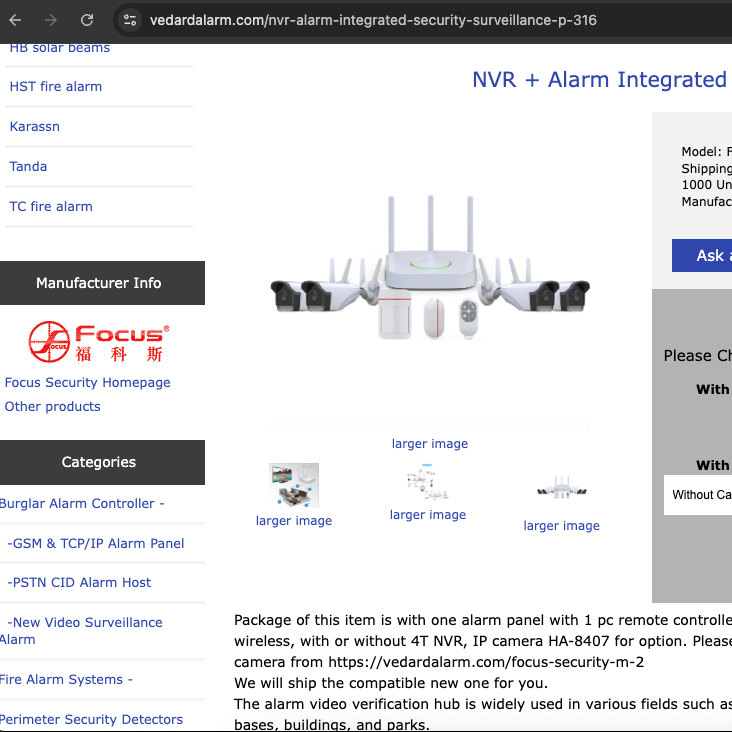This screenshot has height=732, width=732.
Task: Select the first room-scene thumbnail image
Action: click(294, 485)
